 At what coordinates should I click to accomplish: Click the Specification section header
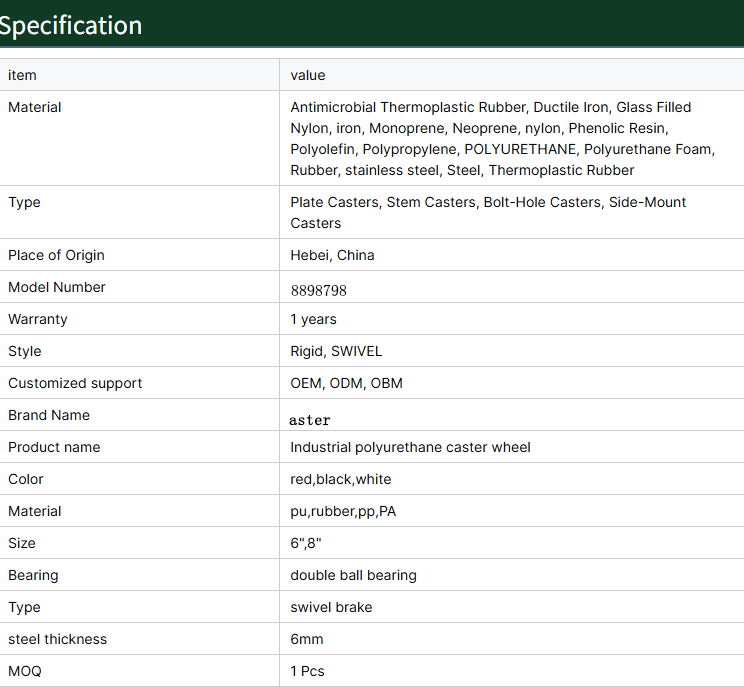[x=70, y=25]
